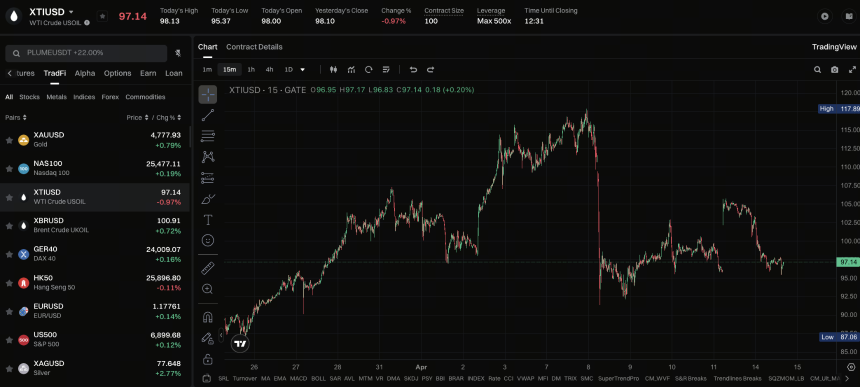The image size is (860, 387).
Task: Collapse the drawing toolbar side arrow
Action: point(221,335)
